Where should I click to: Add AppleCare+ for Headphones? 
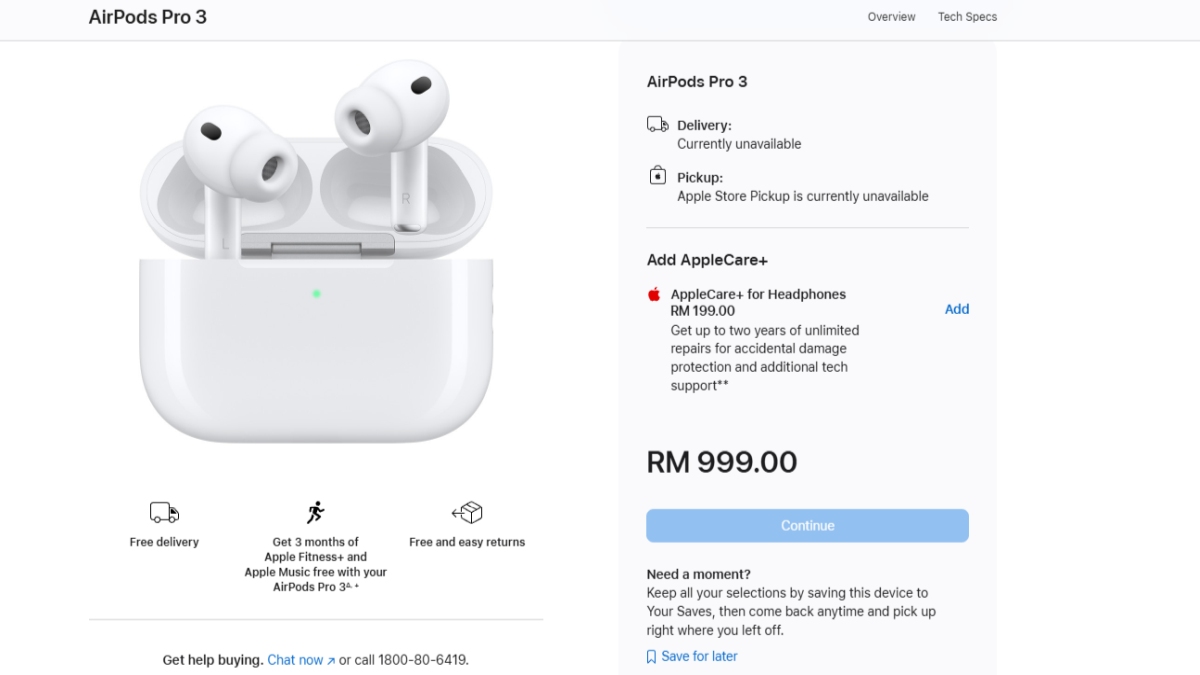point(956,309)
